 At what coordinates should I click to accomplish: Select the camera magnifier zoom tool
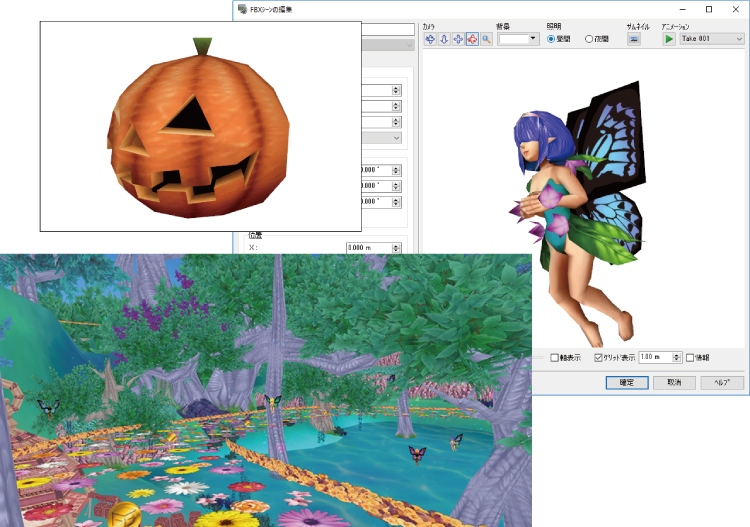coord(486,39)
